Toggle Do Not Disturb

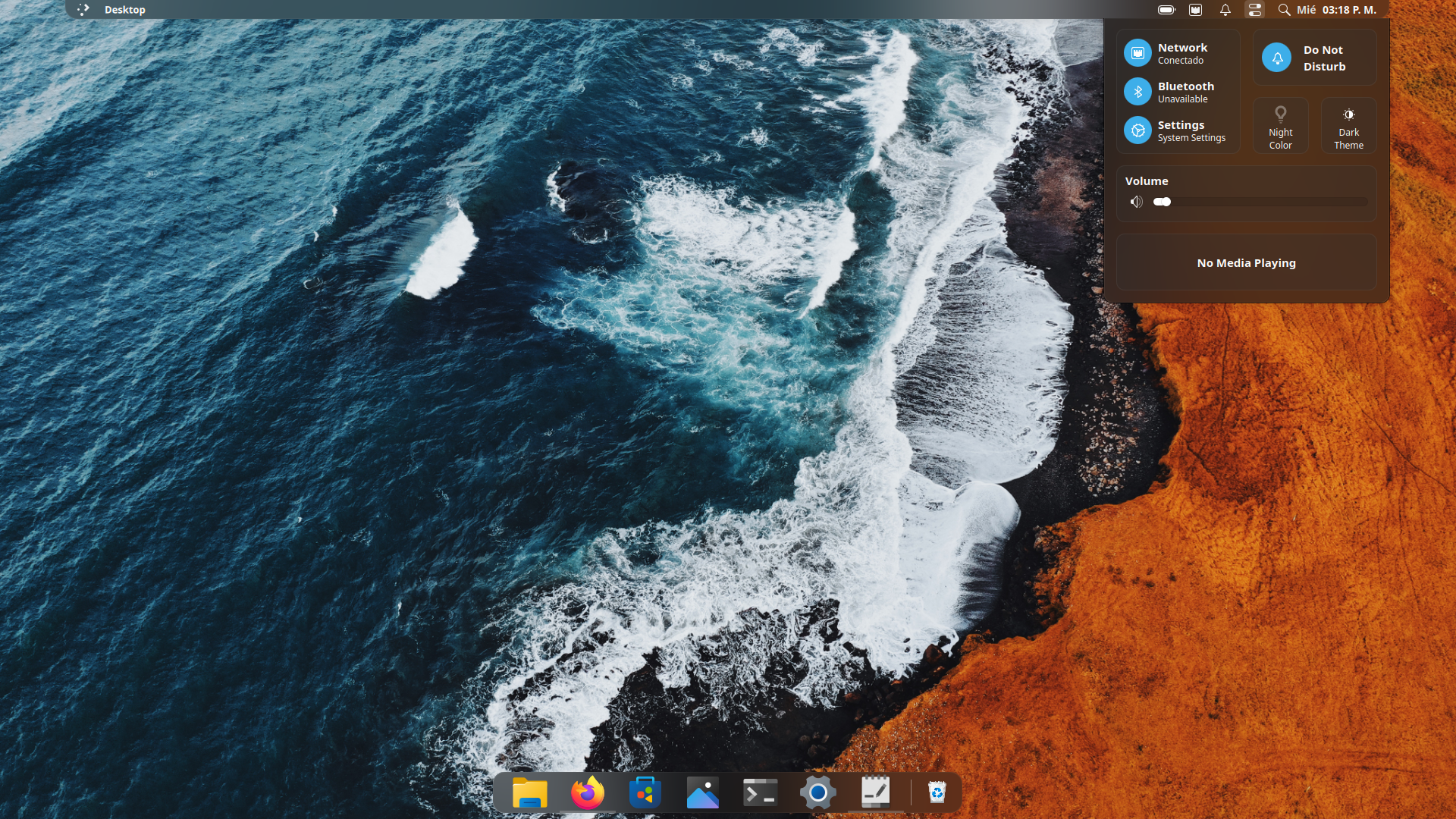[x=1315, y=58]
